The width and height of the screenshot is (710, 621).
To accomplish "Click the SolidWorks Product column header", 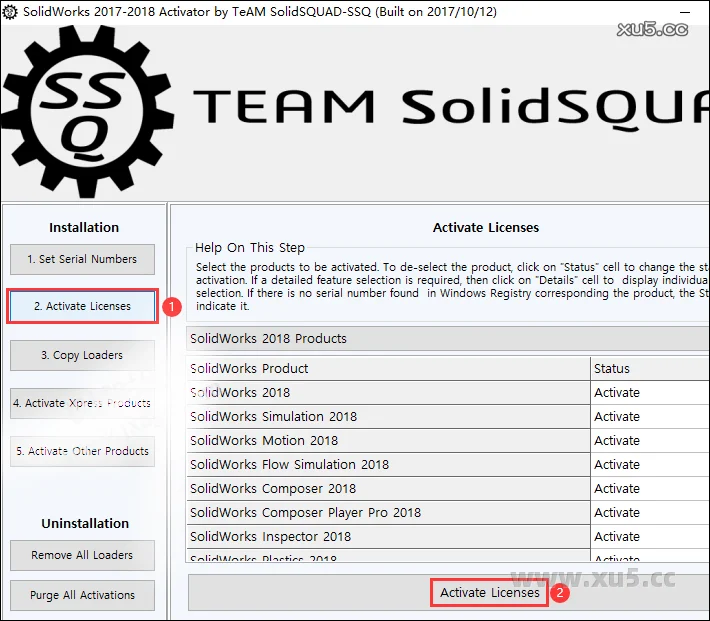I will coord(388,369).
